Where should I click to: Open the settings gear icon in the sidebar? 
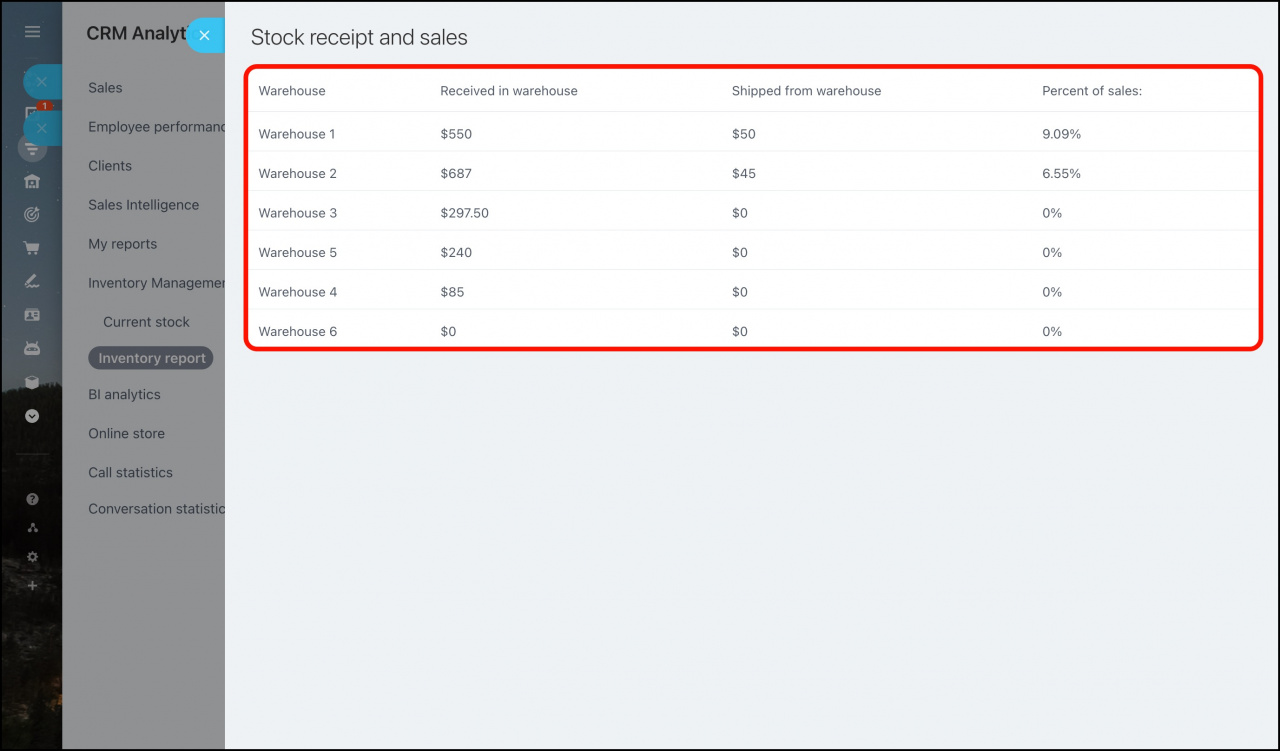(x=32, y=557)
